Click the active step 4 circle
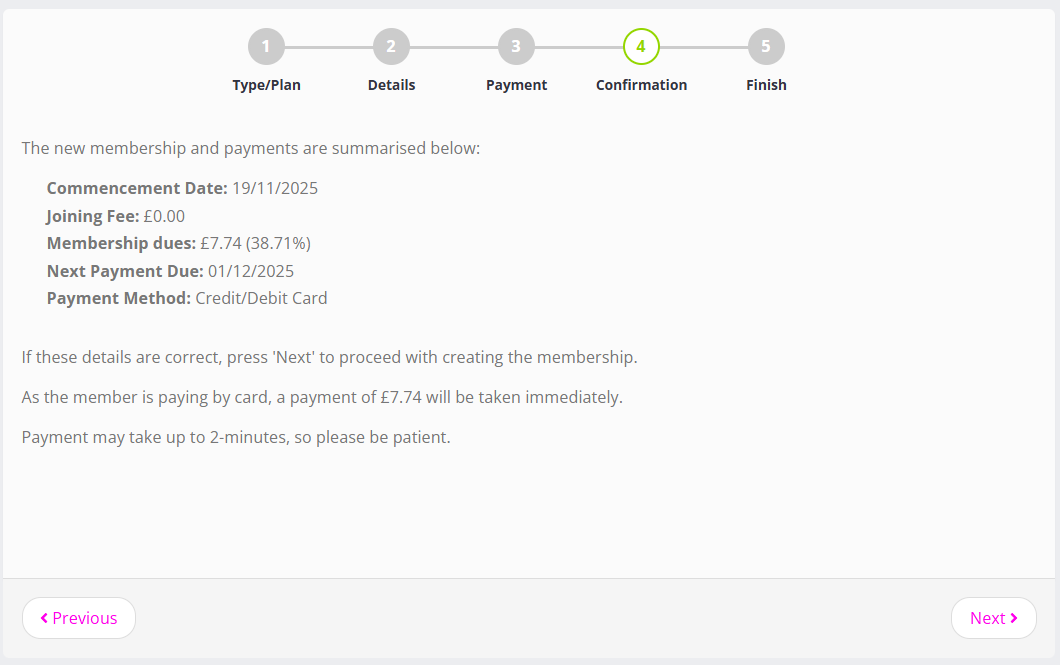The height and width of the screenshot is (665, 1060). coord(641,46)
